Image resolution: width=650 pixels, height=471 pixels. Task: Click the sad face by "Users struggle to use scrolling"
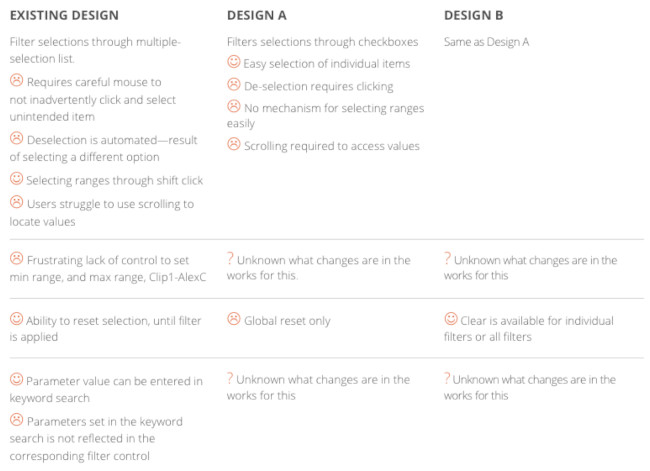pos(16,202)
